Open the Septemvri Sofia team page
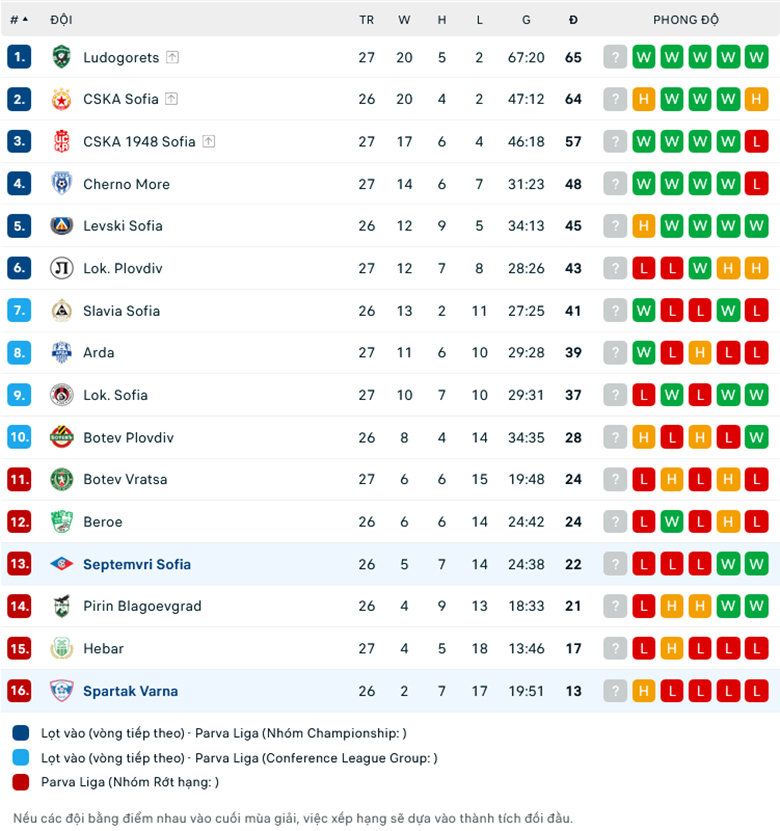This screenshot has width=780, height=831. 137,564
